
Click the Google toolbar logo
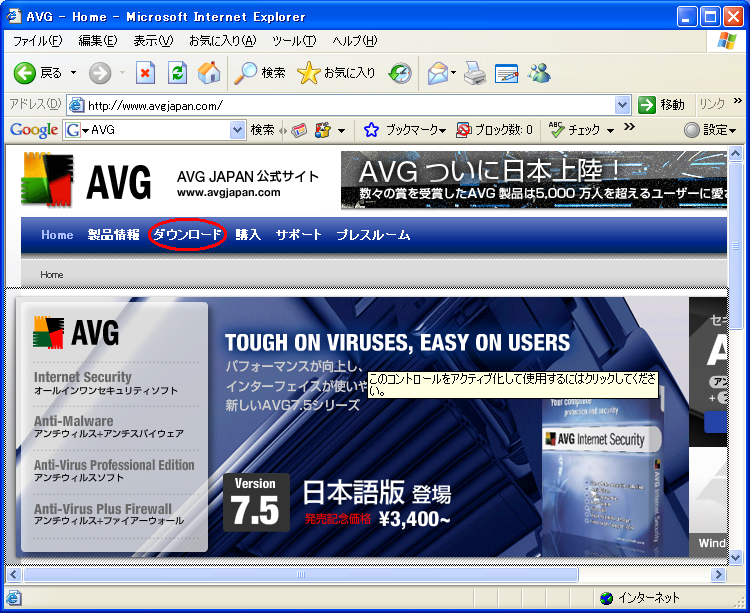click(x=34, y=130)
